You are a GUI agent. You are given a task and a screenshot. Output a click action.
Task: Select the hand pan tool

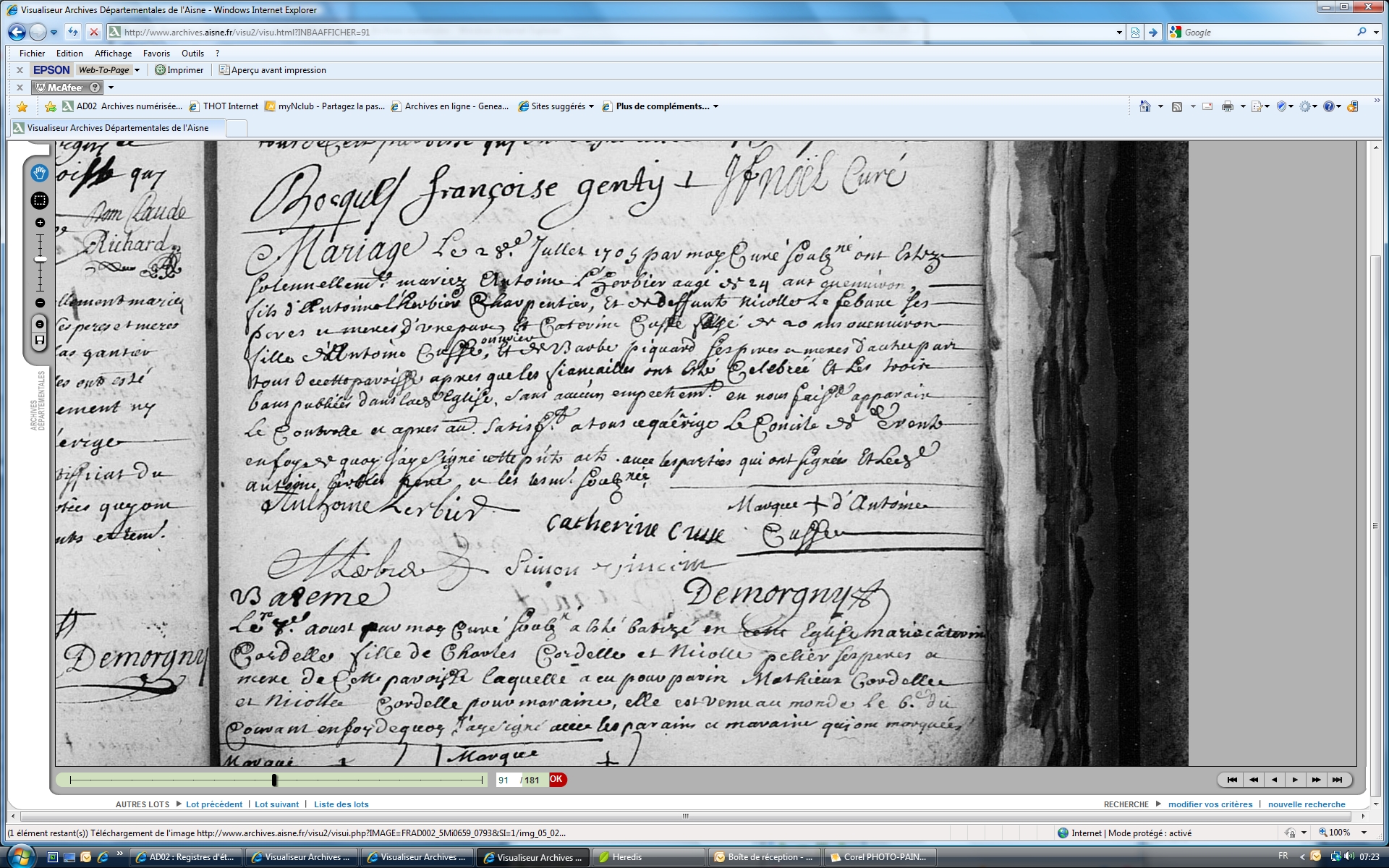pyautogui.click(x=40, y=173)
